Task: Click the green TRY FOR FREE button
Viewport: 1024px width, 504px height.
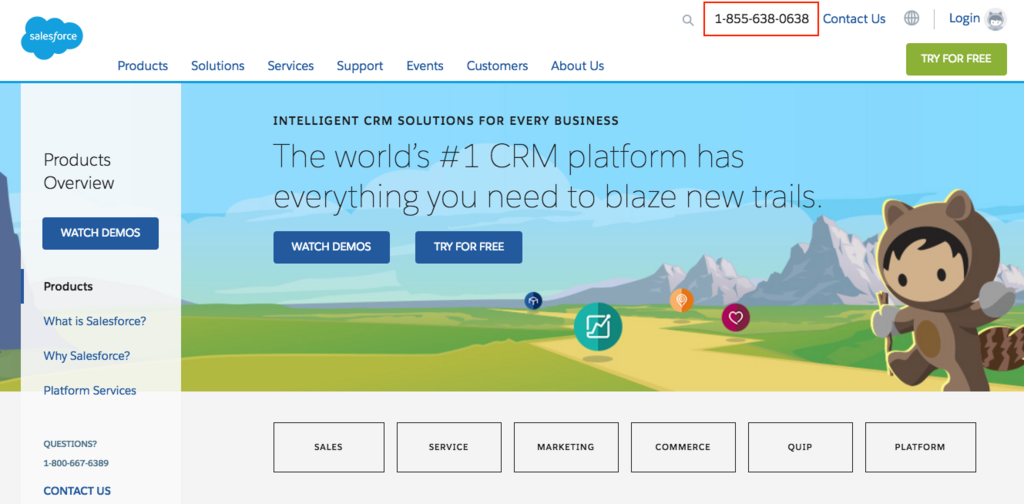Action: click(x=956, y=59)
